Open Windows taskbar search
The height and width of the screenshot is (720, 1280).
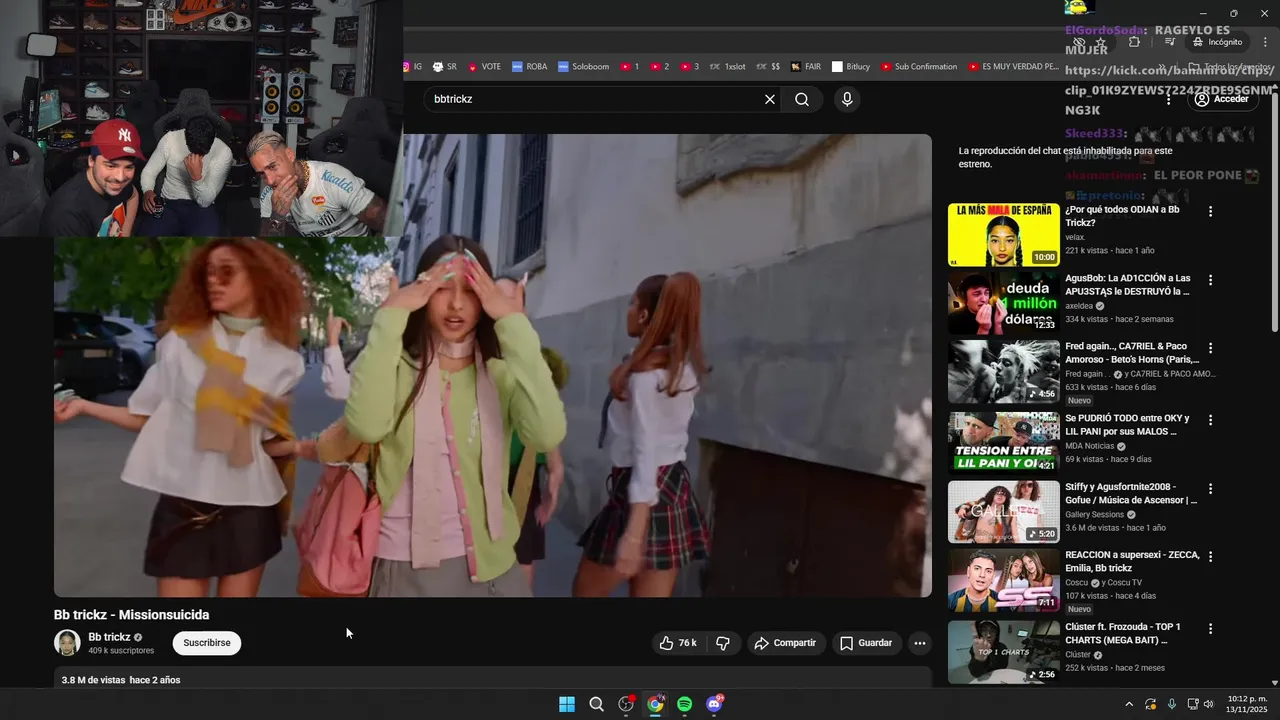(597, 704)
